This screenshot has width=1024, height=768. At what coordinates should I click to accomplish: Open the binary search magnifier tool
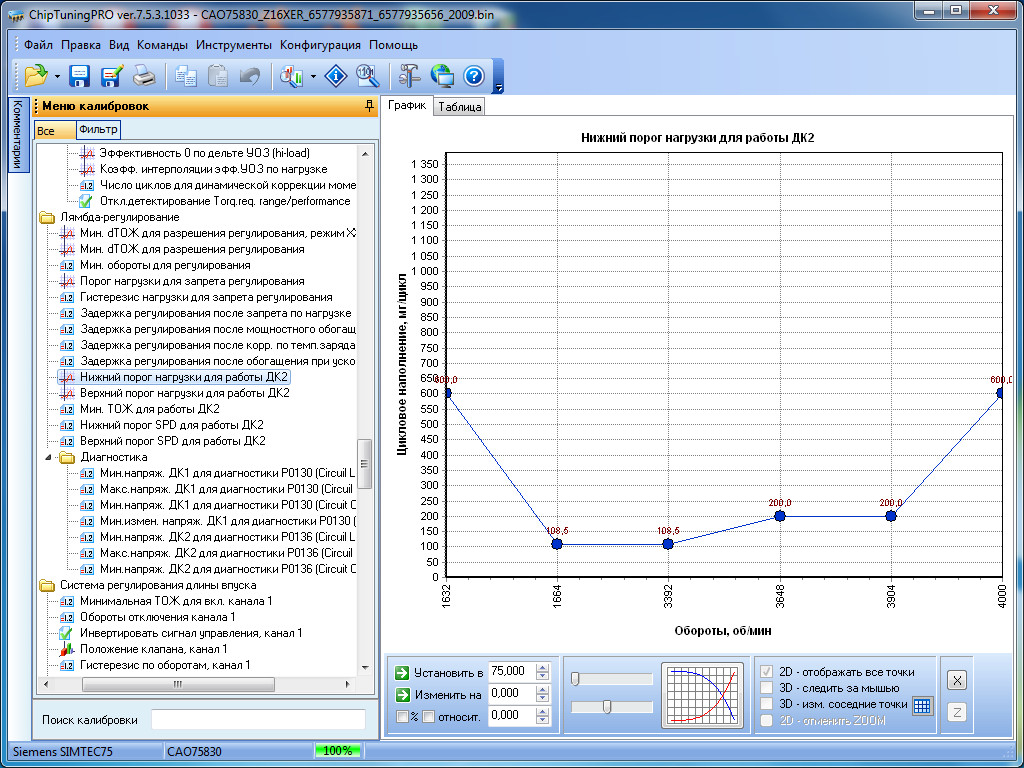367,76
